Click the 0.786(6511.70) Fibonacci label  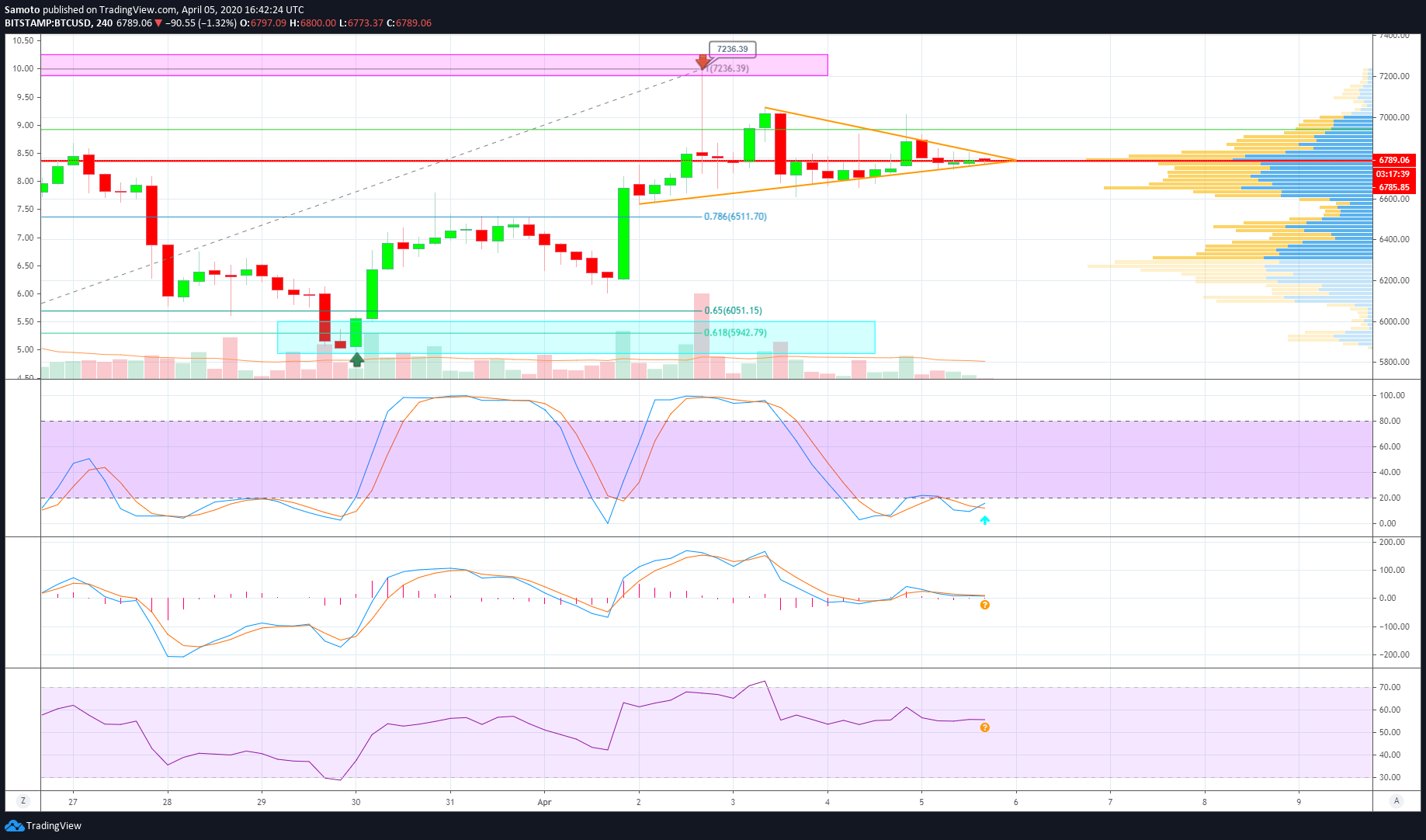(735, 217)
